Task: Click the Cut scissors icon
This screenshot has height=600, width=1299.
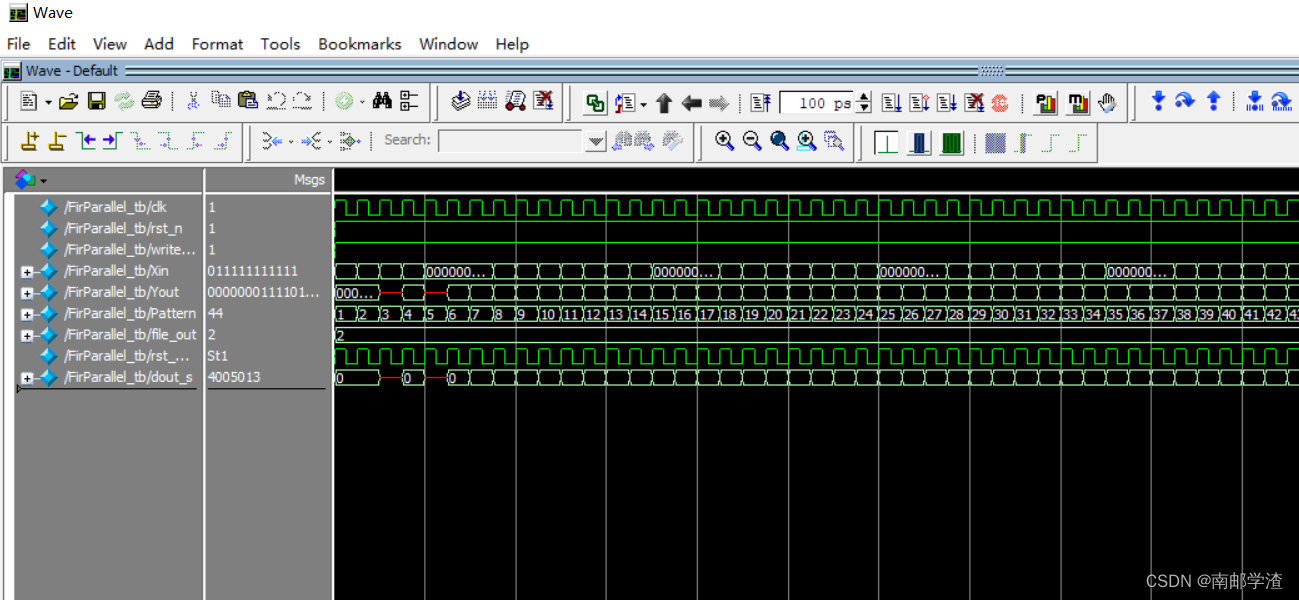Action: (193, 101)
